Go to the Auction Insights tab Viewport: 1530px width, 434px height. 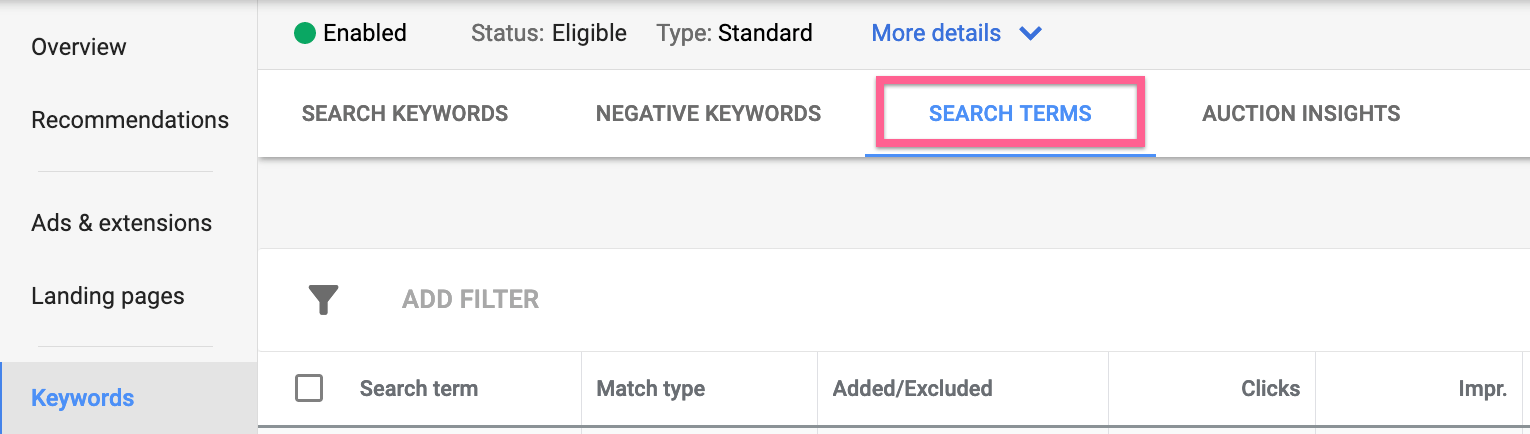tap(1301, 114)
